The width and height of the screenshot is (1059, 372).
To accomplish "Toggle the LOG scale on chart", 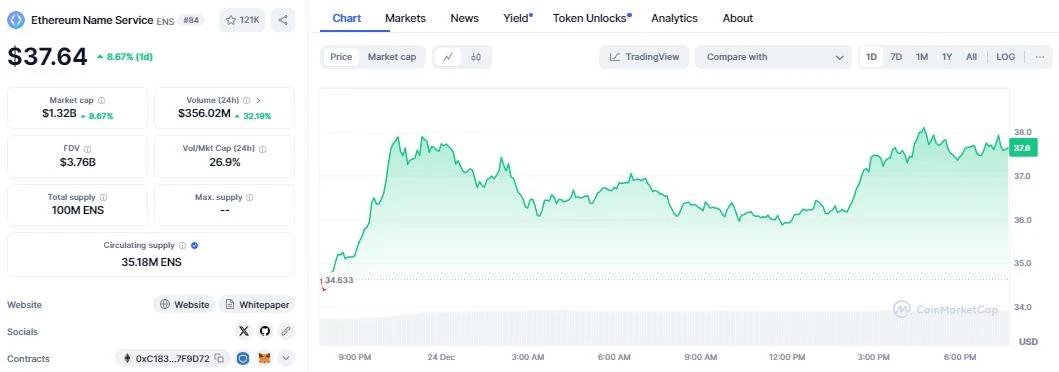I will (1006, 57).
